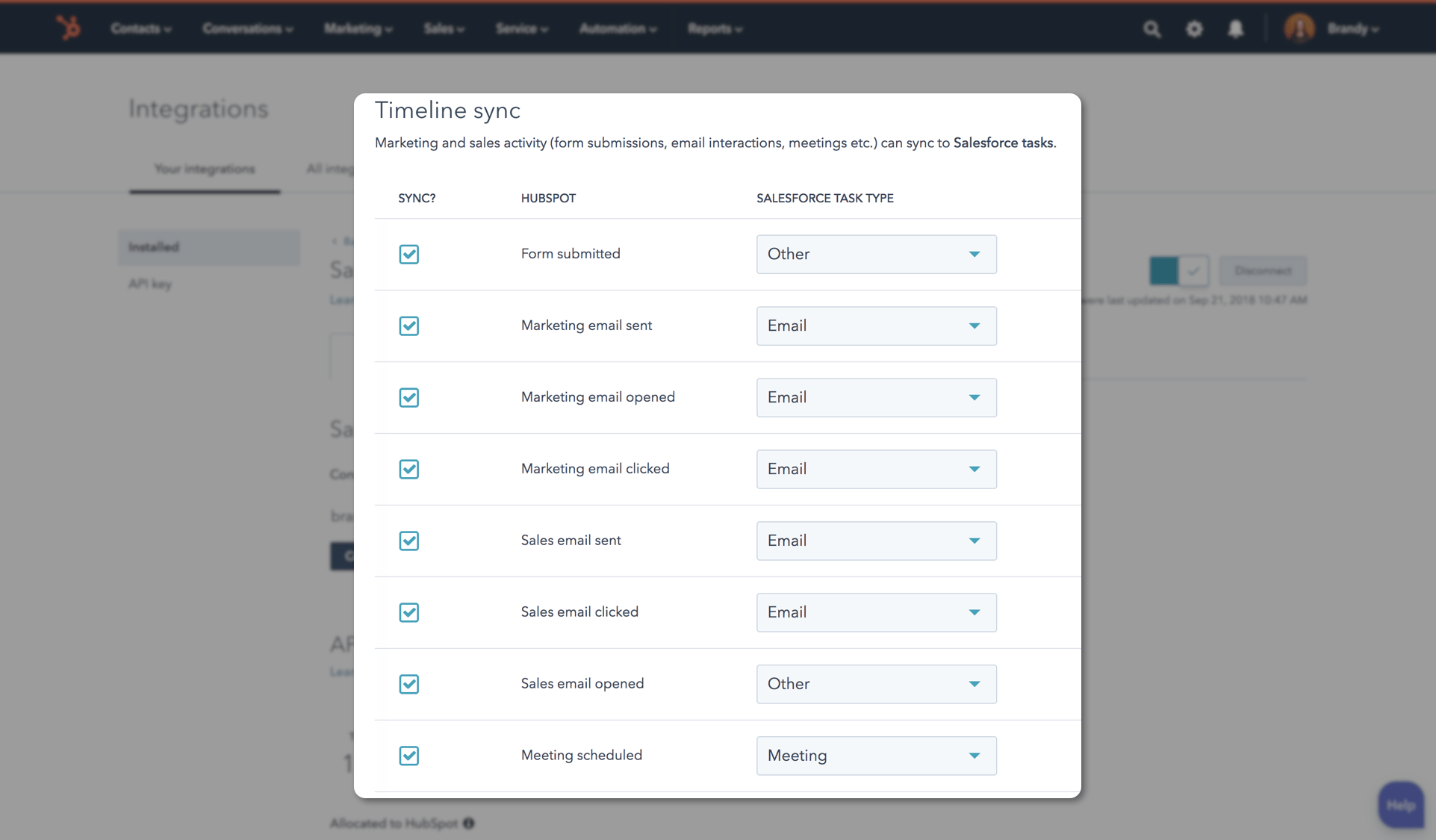Click the info icon next to Allocated to HubSpot
Image resolution: width=1436 pixels, height=840 pixels.
[x=469, y=824]
